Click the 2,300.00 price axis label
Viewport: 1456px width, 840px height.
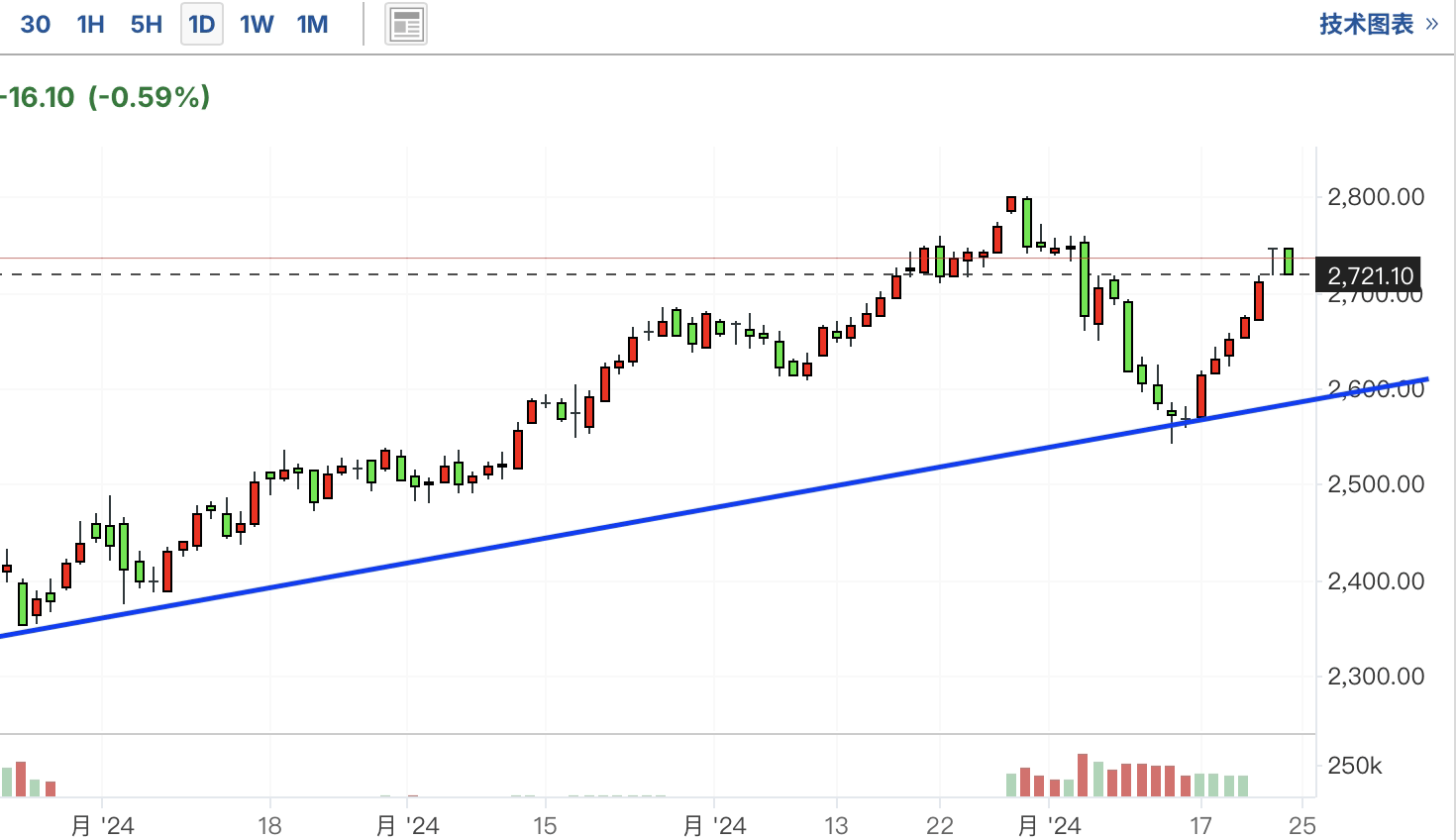(x=1376, y=677)
